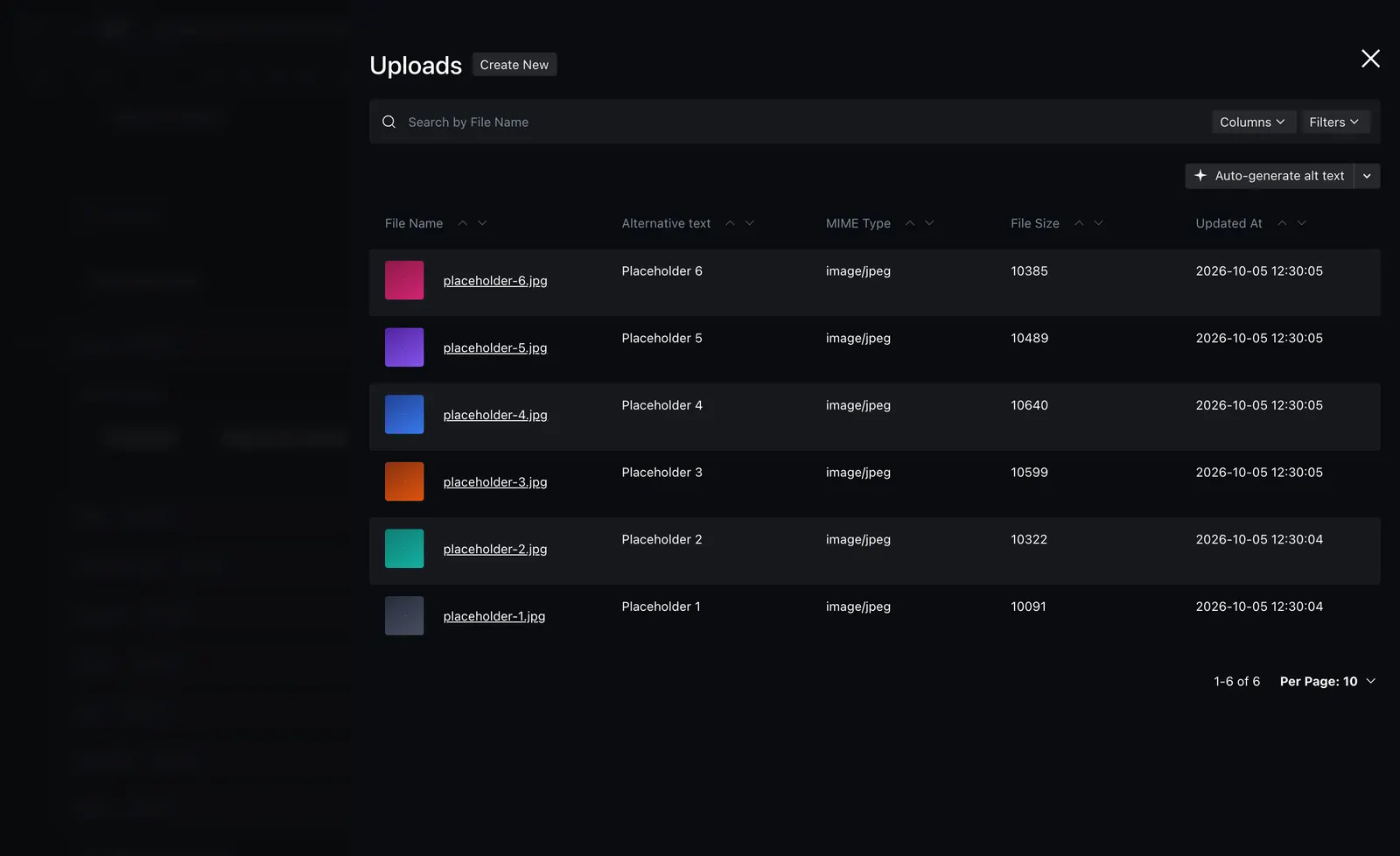1400x856 pixels.
Task: Click the blue placeholder-4 thumbnail
Action: pos(404,415)
